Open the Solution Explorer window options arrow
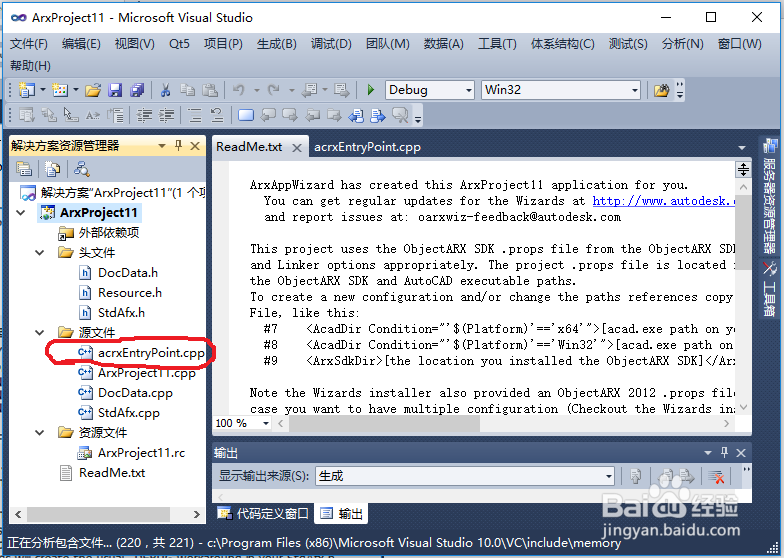784x558 pixels. coord(162,146)
